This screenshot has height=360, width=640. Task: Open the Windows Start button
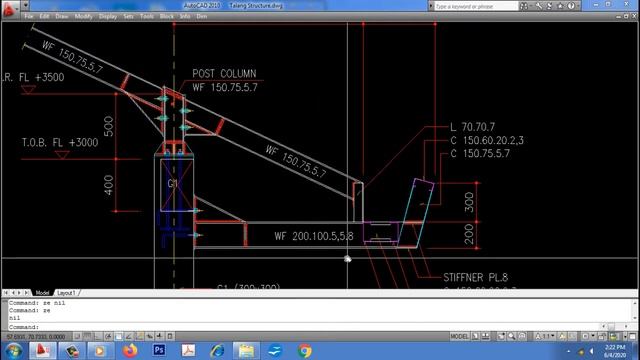pos(13,351)
